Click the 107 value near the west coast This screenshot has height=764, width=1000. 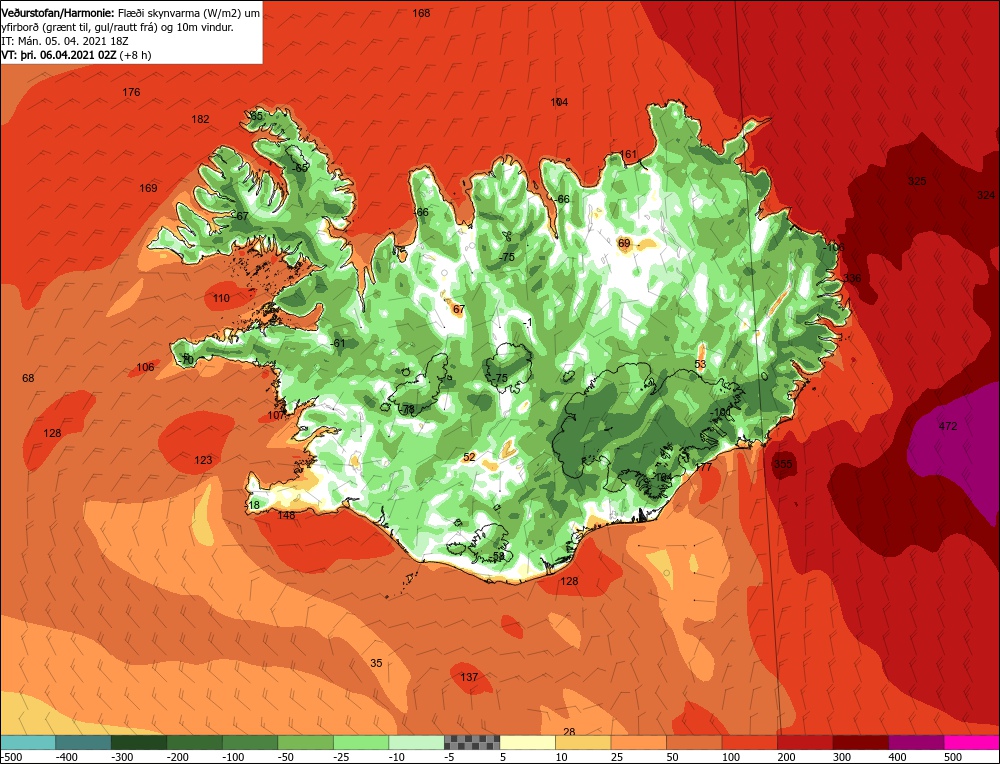(276, 415)
